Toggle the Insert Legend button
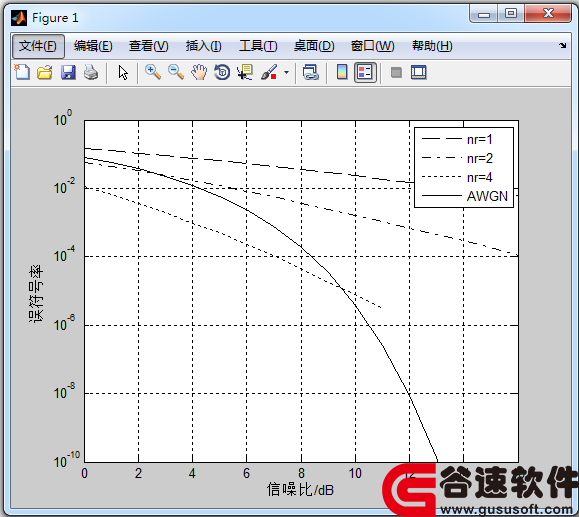The height and width of the screenshot is (517, 579). [x=365, y=72]
